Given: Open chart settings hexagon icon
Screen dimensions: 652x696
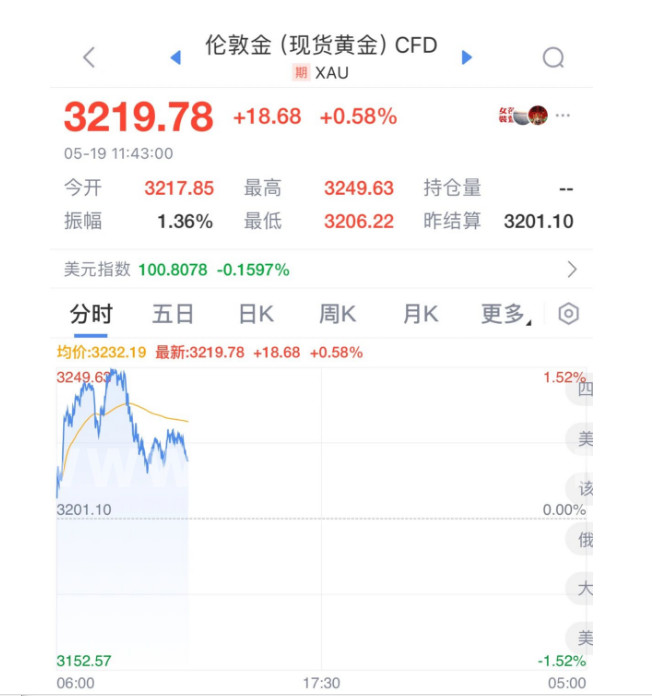Looking at the screenshot, I should coord(568,314).
